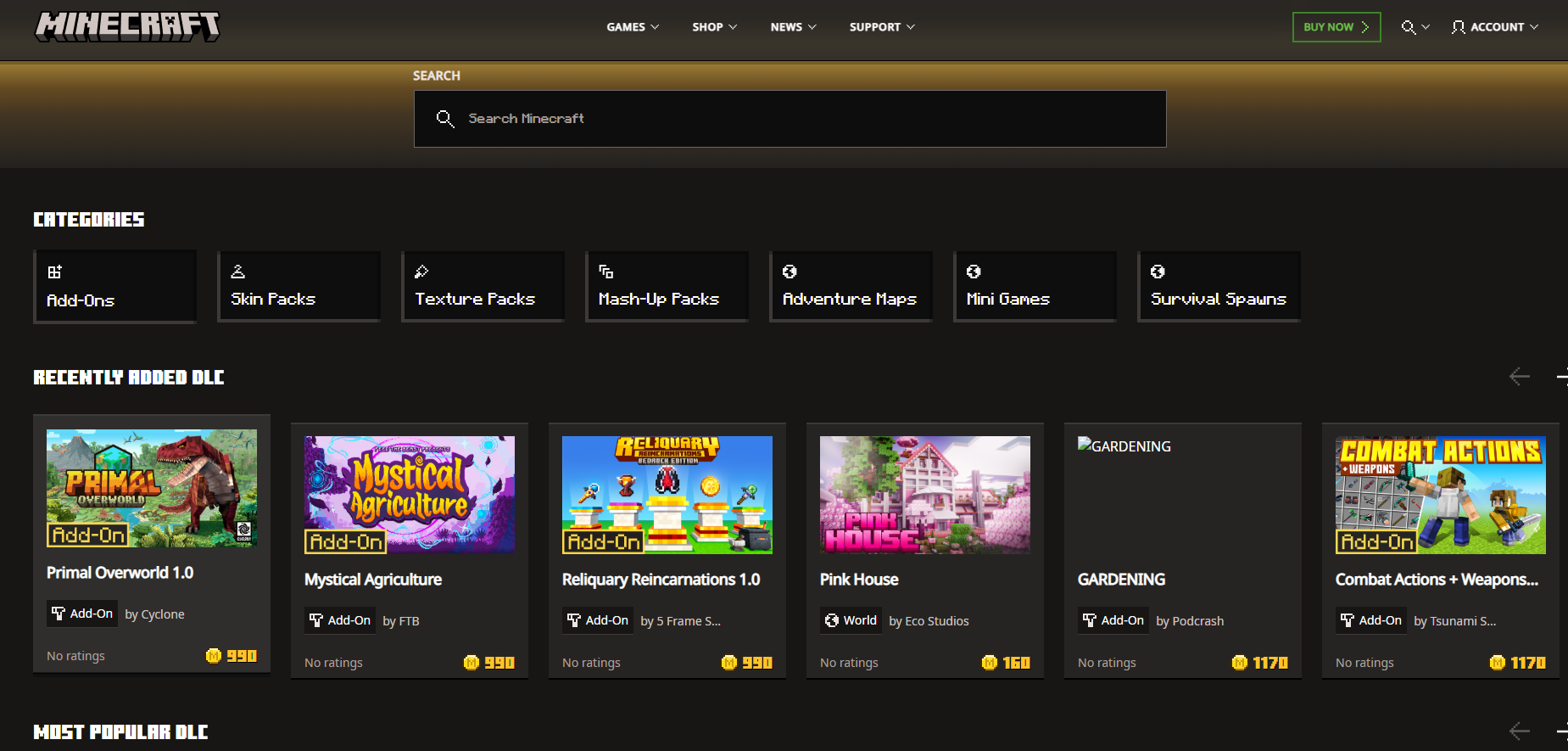Click the Pink House title

click(x=859, y=580)
